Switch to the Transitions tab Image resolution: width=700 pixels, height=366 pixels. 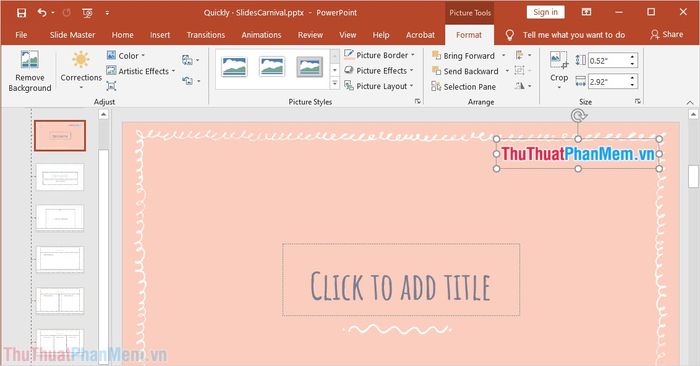[205, 35]
